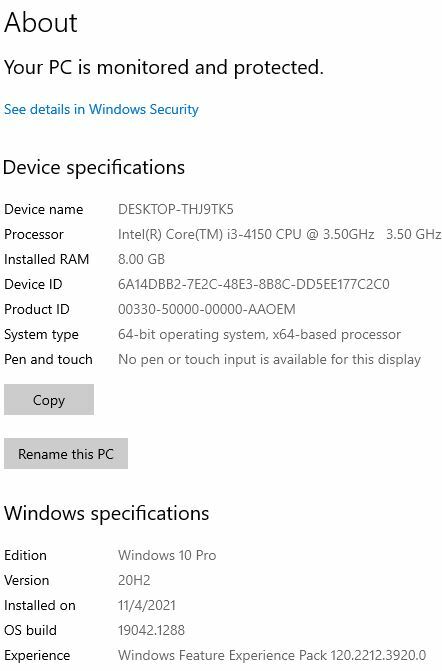Click the Installed on date 11/4/2021
The height and width of the screenshot is (671, 442).
(x=147, y=605)
